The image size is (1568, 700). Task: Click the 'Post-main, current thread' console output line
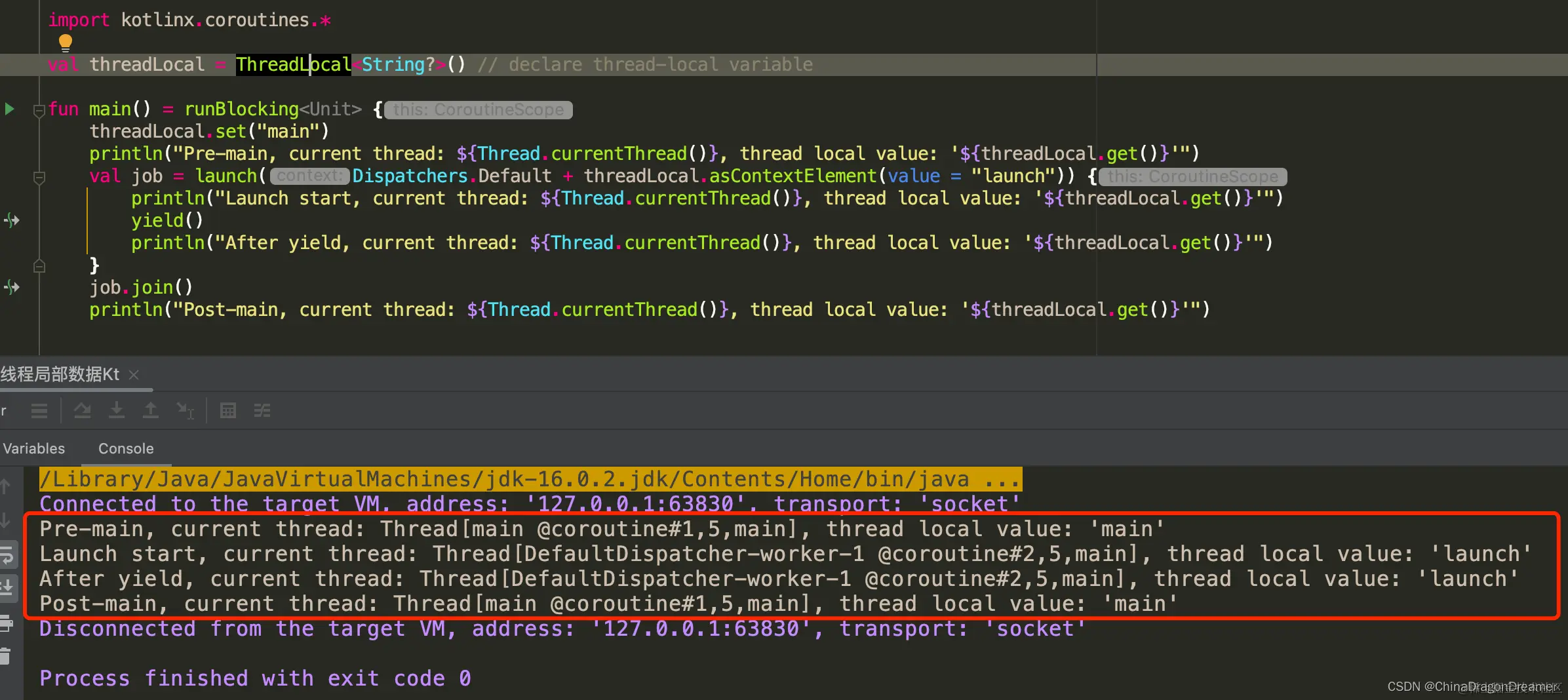coord(608,604)
